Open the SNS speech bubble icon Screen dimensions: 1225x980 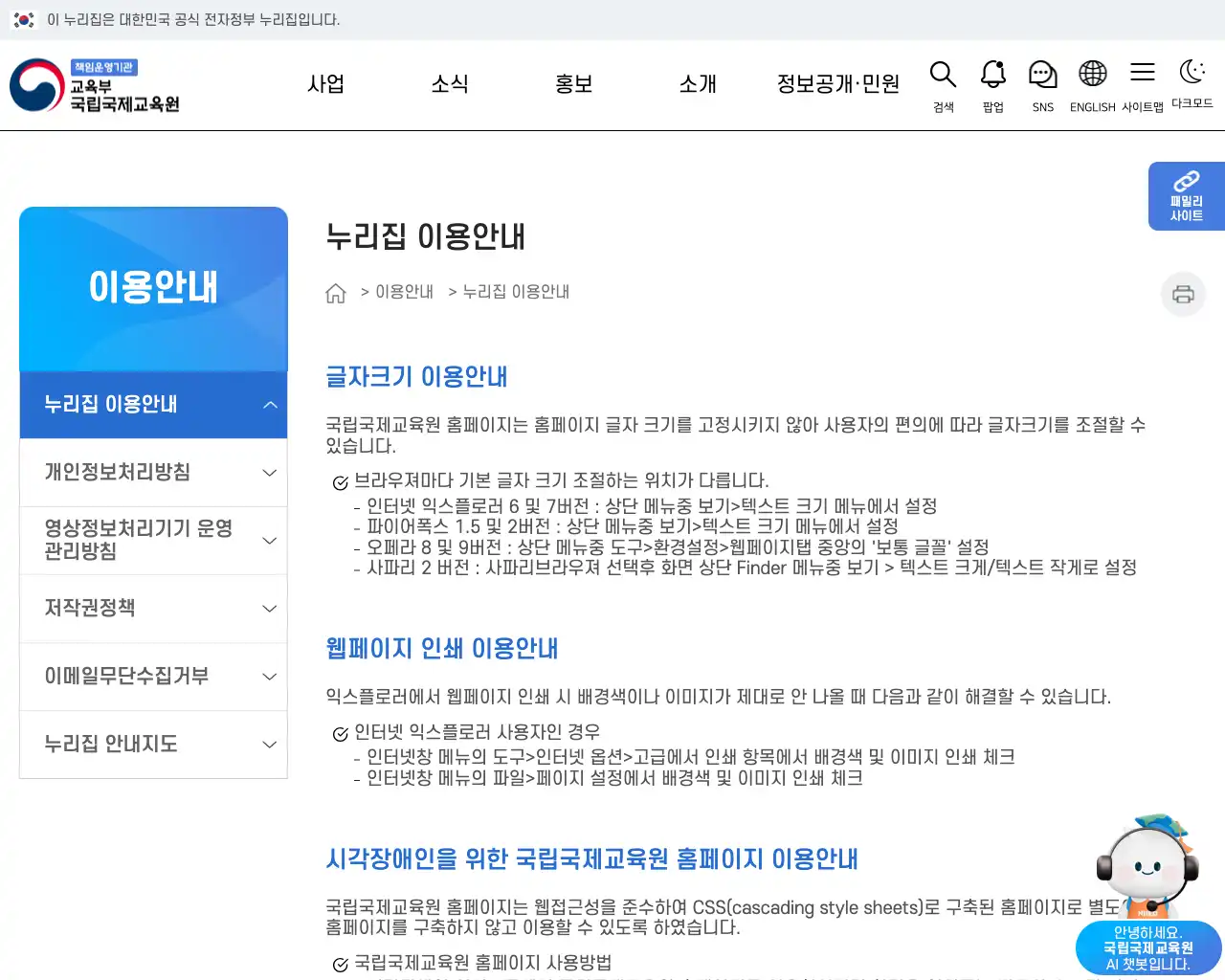point(1042,76)
